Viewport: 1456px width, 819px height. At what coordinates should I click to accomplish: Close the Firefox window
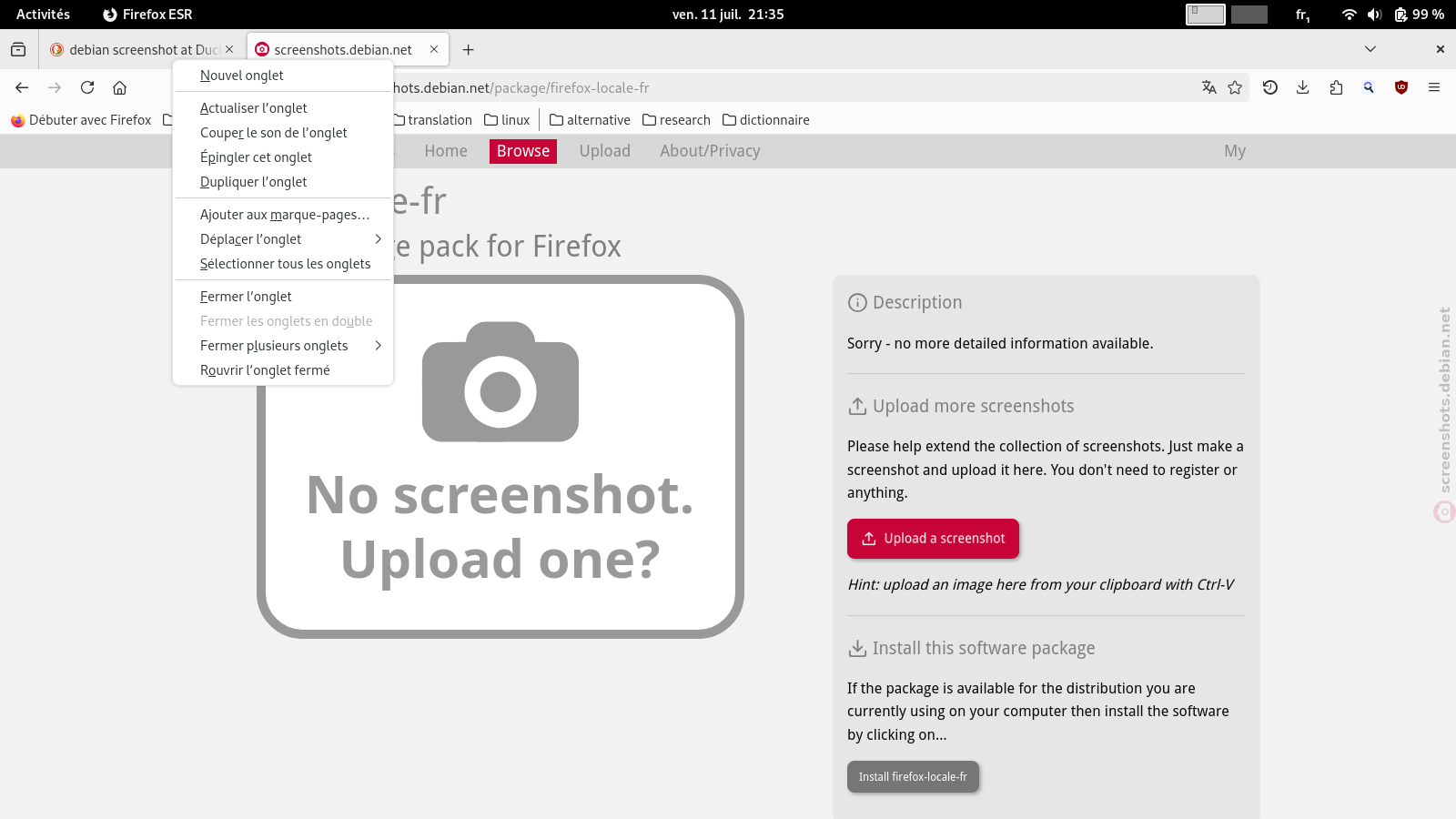(x=1440, y=49)
